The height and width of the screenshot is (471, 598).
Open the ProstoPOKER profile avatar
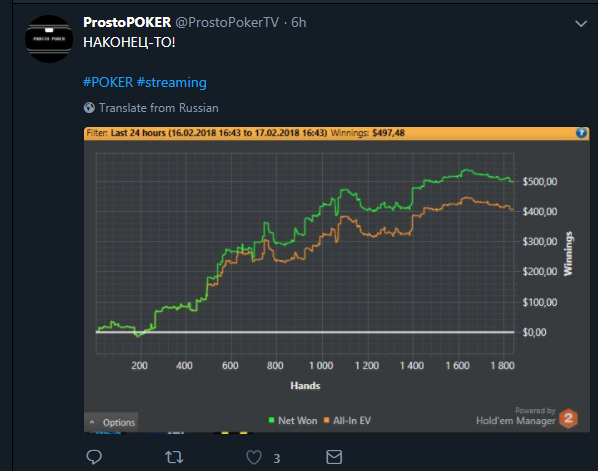49,39
